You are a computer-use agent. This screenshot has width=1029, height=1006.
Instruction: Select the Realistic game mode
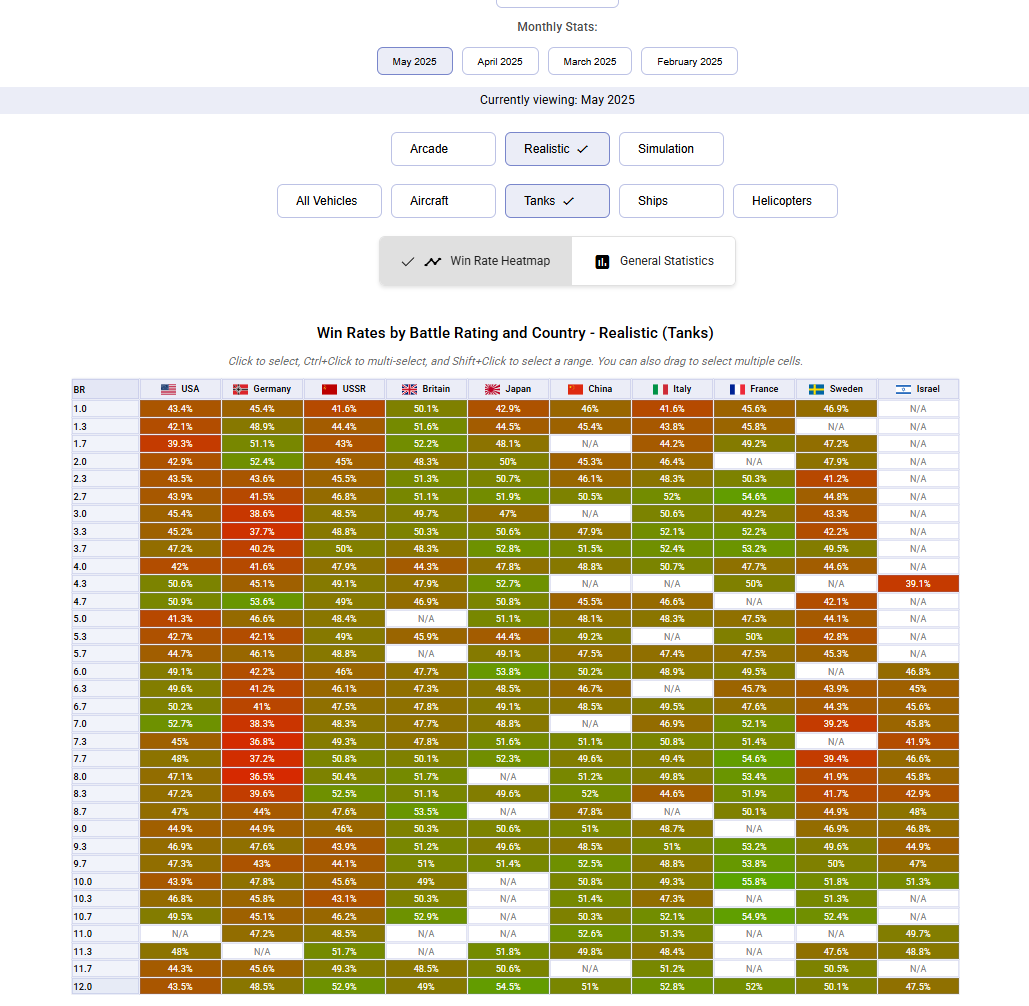pyautogui.click(x=557, y=149)
